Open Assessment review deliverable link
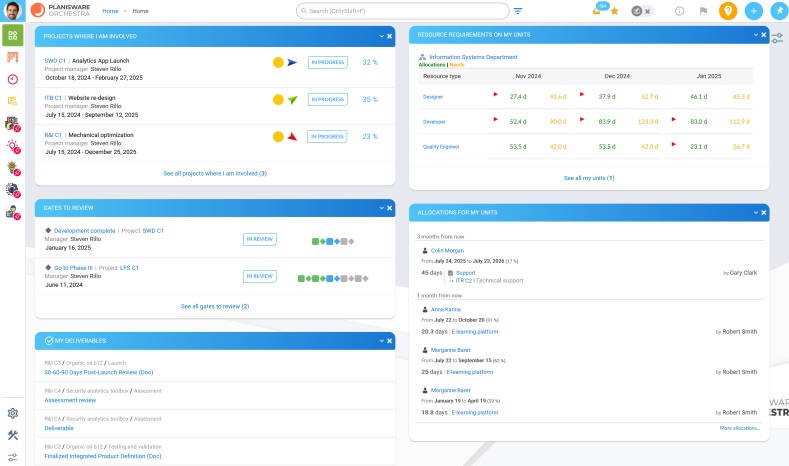 [x=70, y=401]
